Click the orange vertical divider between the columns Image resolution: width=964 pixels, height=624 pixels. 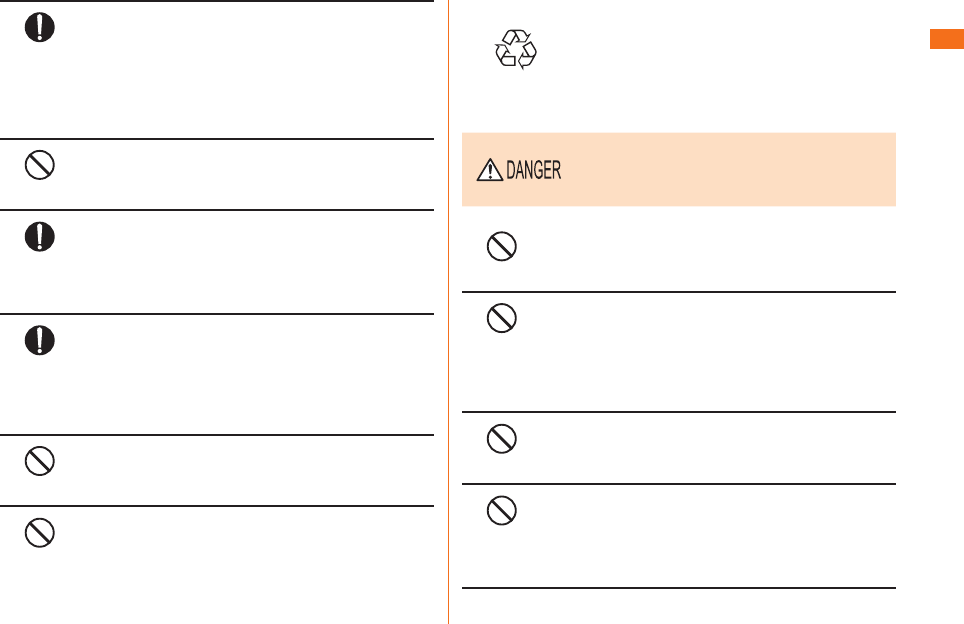coord(449,312)
